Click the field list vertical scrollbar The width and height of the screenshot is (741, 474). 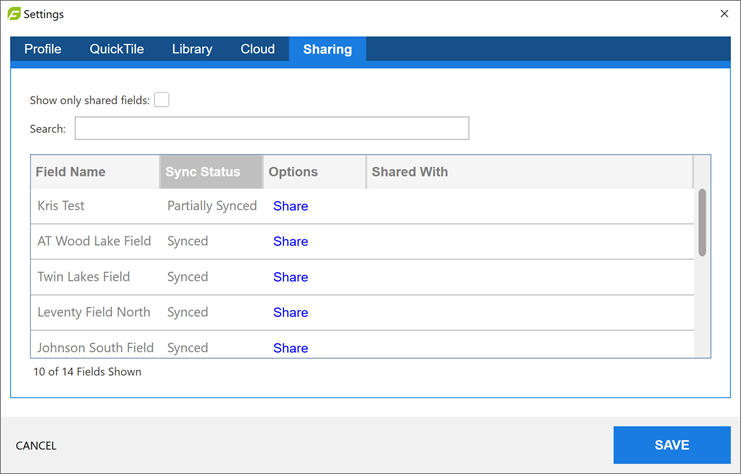click(x=702, y=223)
